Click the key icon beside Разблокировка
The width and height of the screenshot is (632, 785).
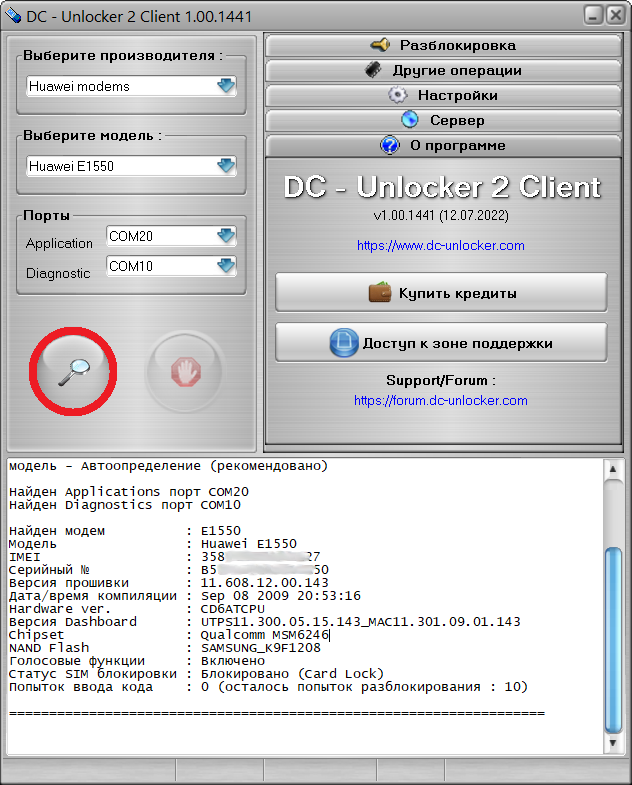click(381, 45)
